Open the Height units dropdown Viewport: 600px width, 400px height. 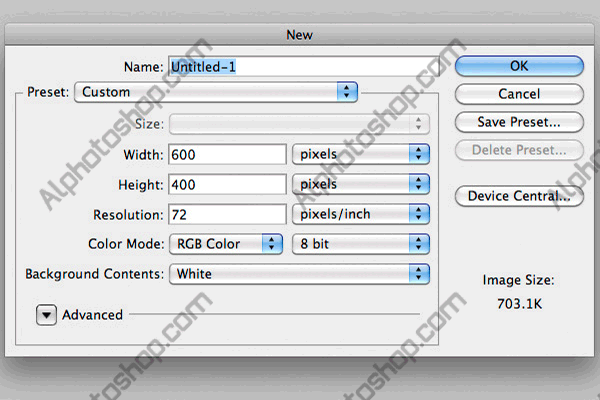pyautogui.click(x=361, y=184)
